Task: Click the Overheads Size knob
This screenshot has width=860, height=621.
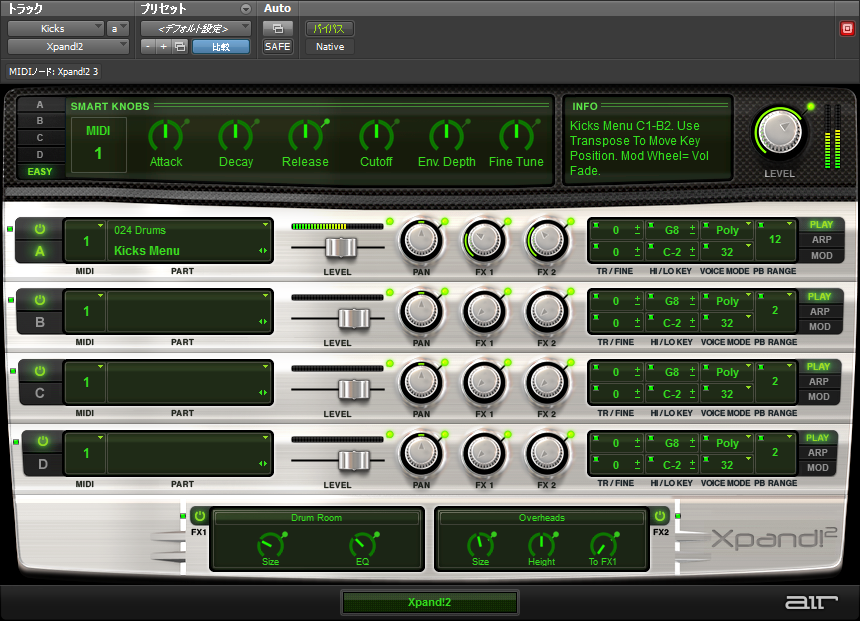Action: (480, 544)
